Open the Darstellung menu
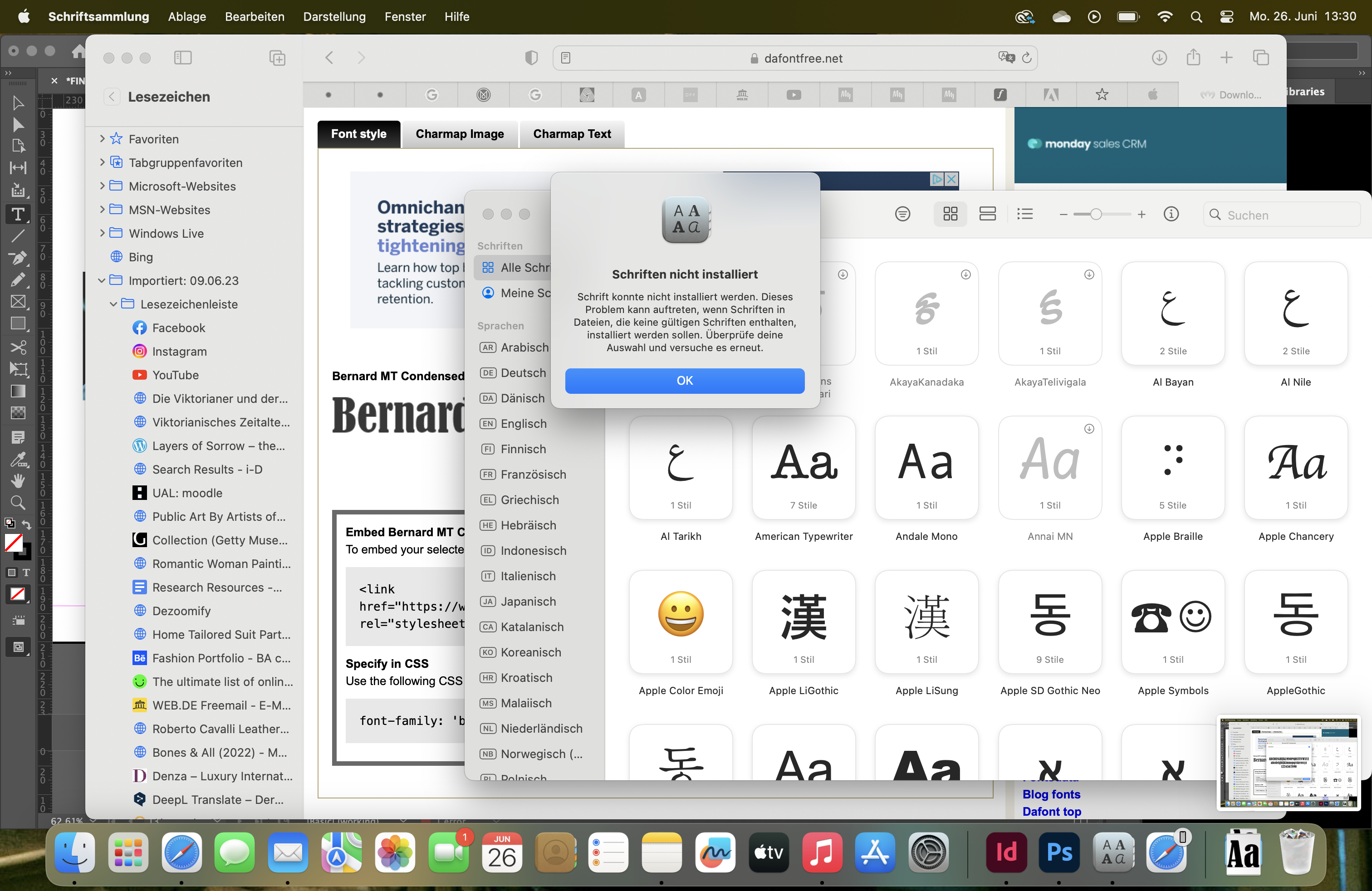Viewport: 1372px width, 891px height. (x=334, y=17)
